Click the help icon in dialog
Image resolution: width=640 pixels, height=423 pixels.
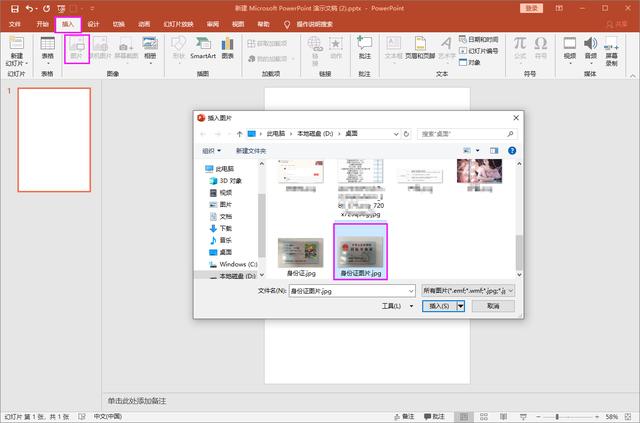(513, 150)
